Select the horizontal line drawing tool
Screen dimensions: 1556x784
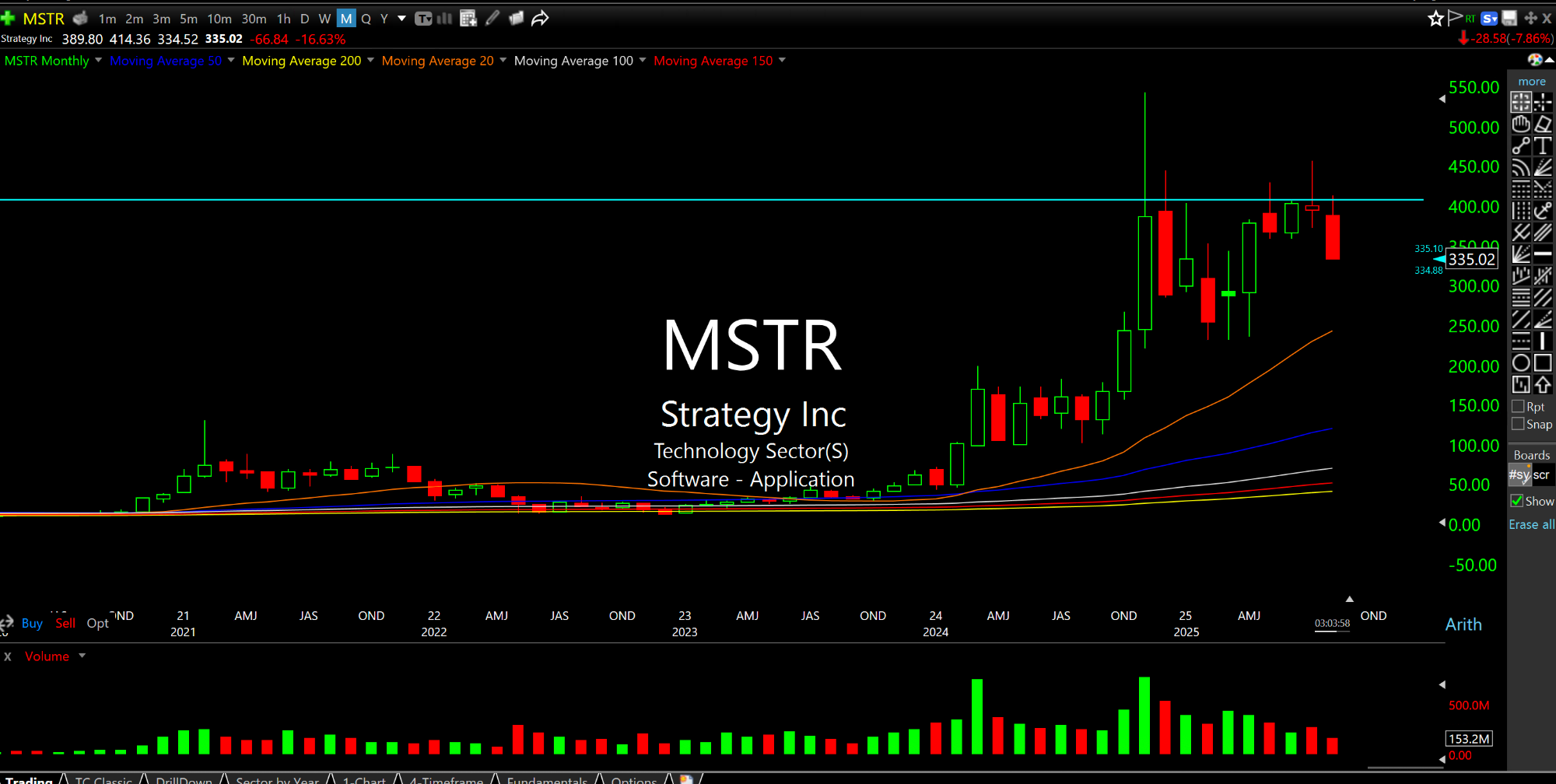[x=1543, y=254]
